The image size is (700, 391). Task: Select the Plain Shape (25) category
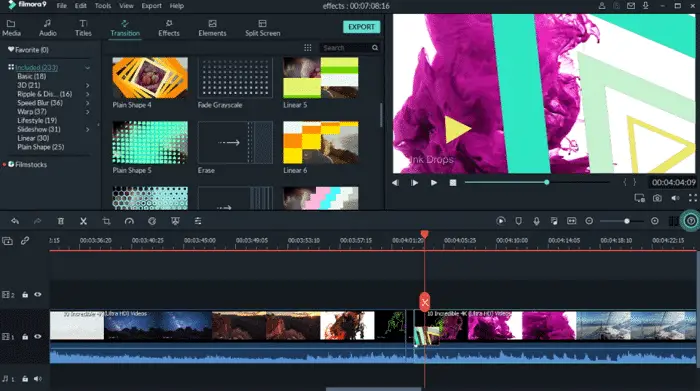(41, 147)
